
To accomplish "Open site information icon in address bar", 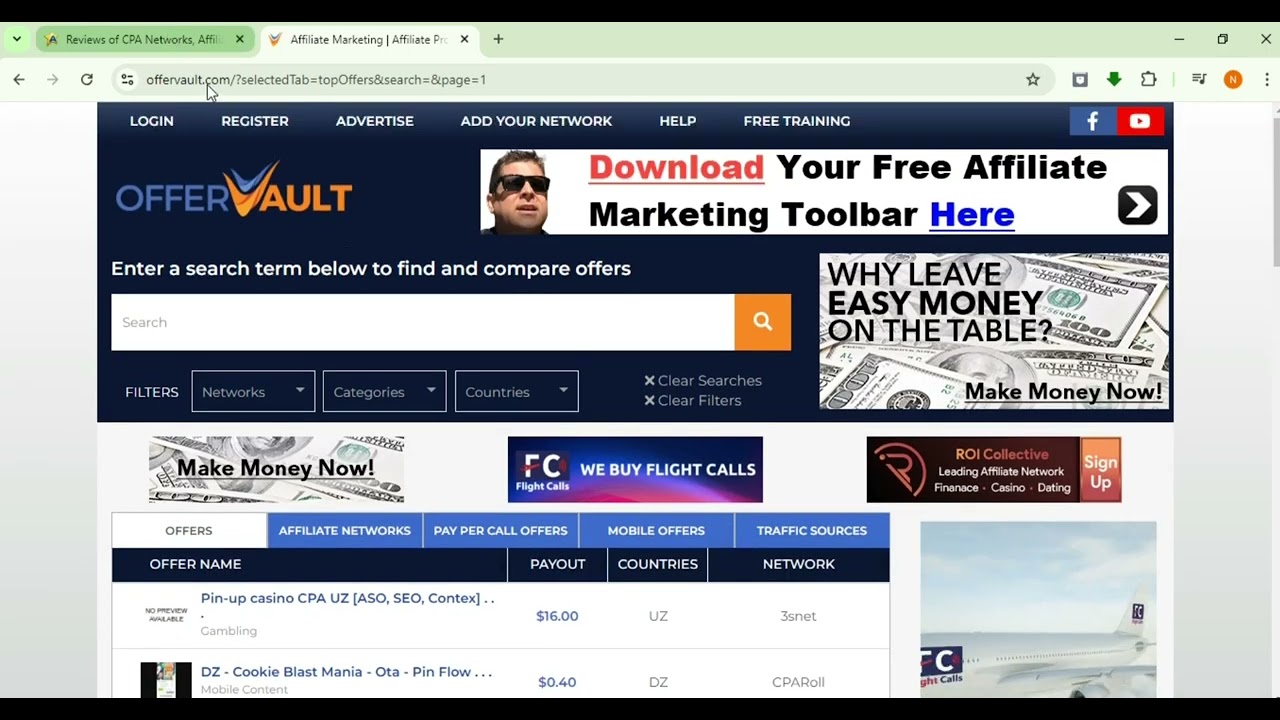I will click(x=126, y=80).
